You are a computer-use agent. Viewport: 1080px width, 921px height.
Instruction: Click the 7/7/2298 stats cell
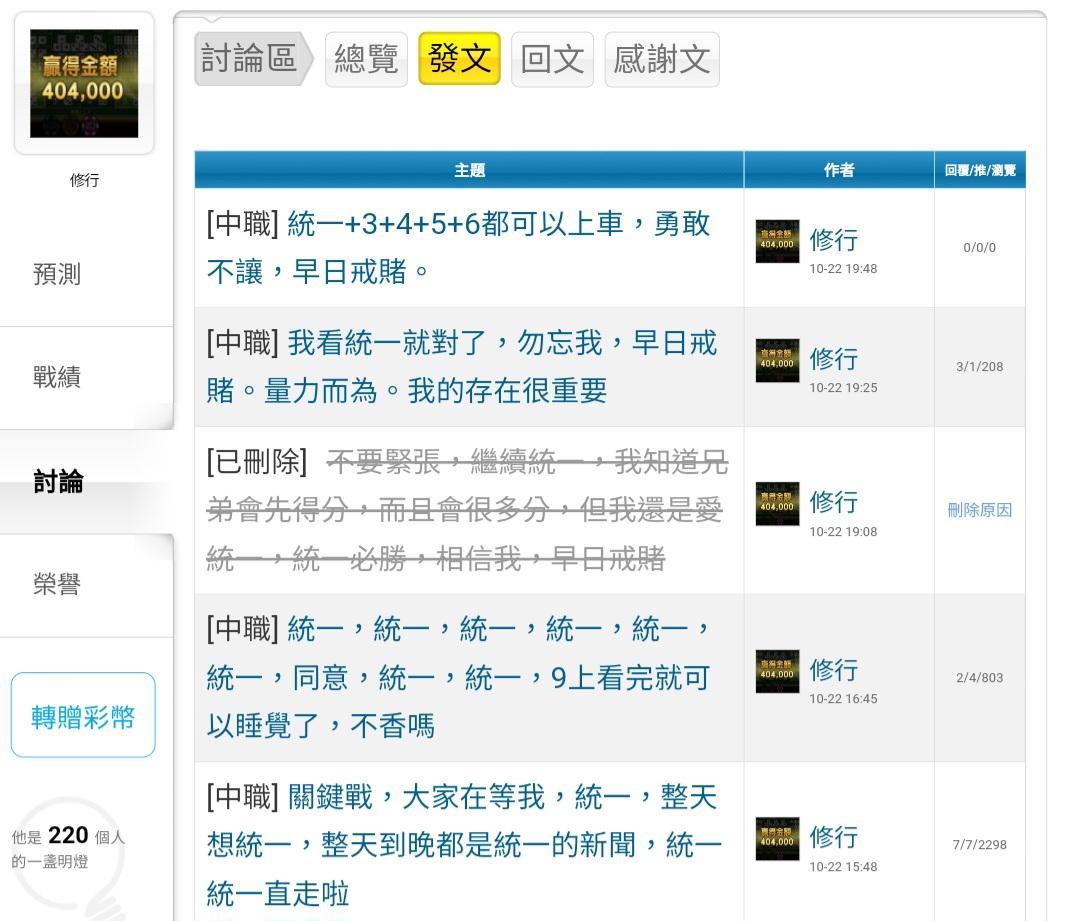pos(979,845)
